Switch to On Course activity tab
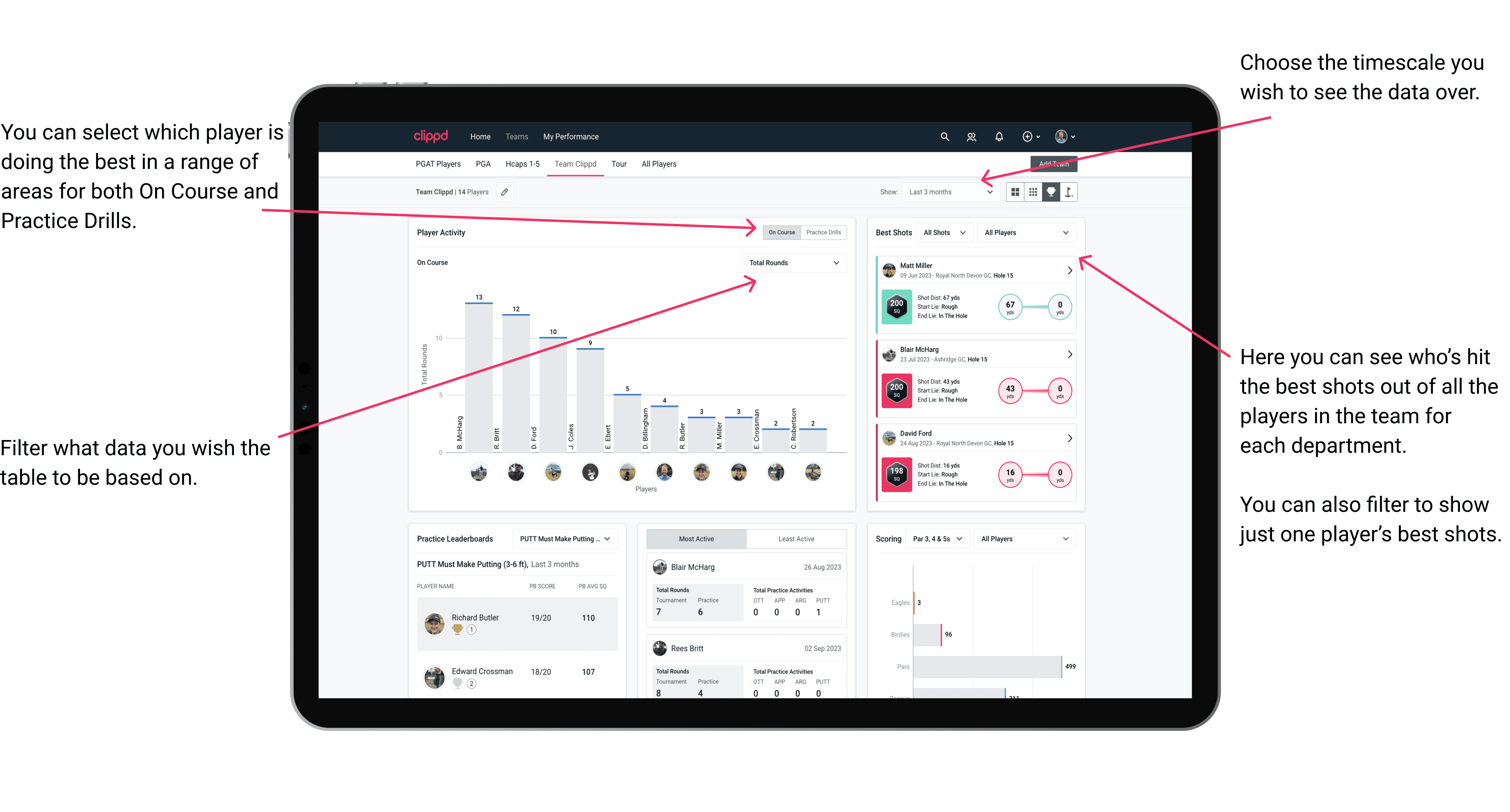Image resolution: width=1510 pixels, height=812 pixels. click(780, 232)
